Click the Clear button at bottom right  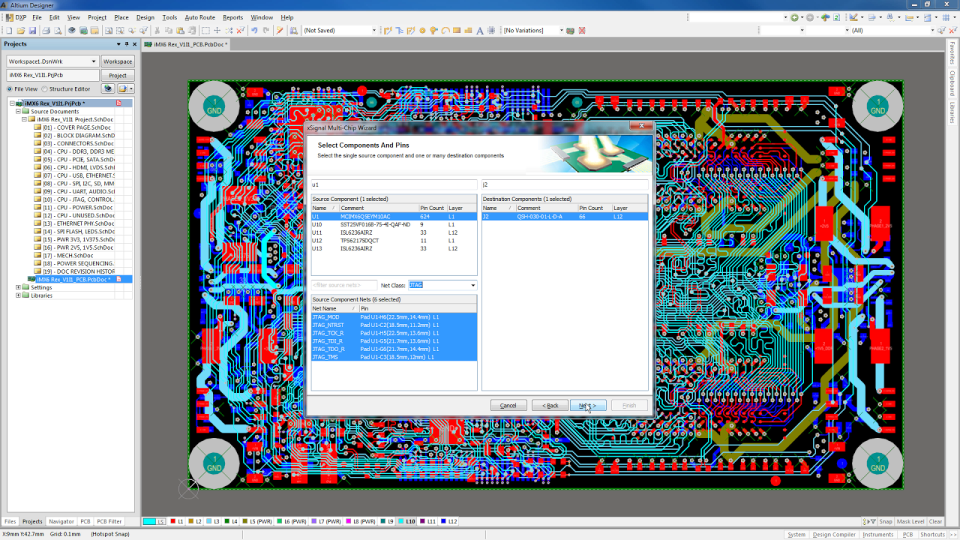coord(935,522)
